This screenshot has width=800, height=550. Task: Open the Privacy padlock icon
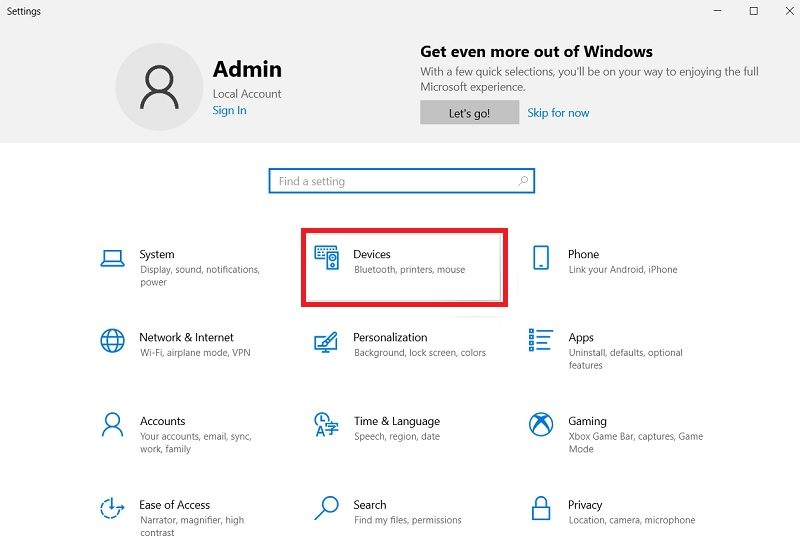pyautogui.click(x=541, y=508)
